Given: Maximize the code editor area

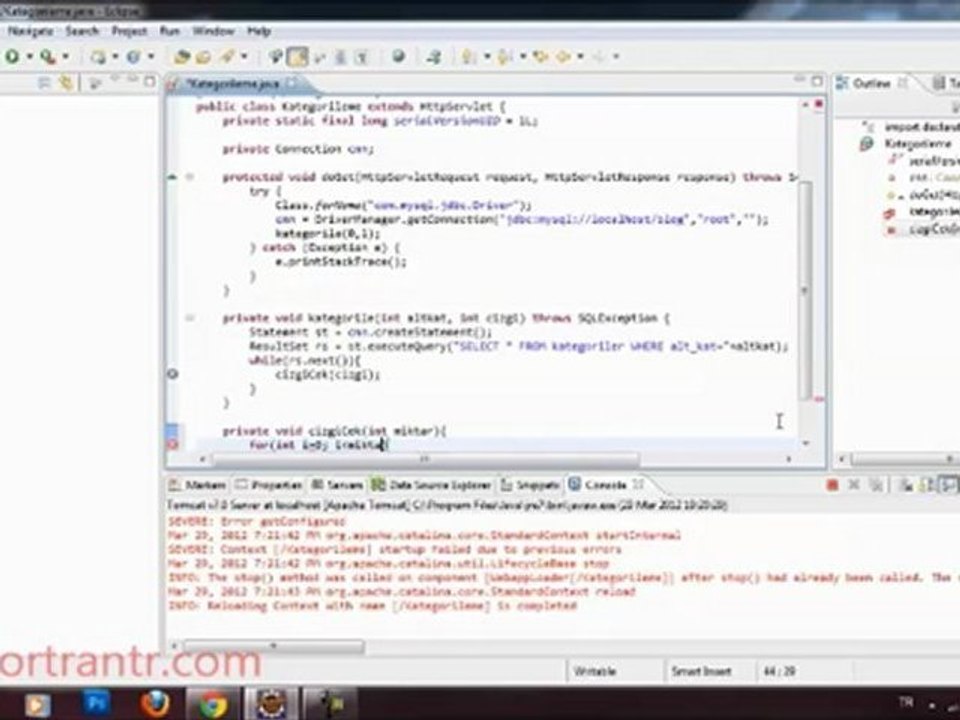Looking at the screenshot, I should point(817,81).
